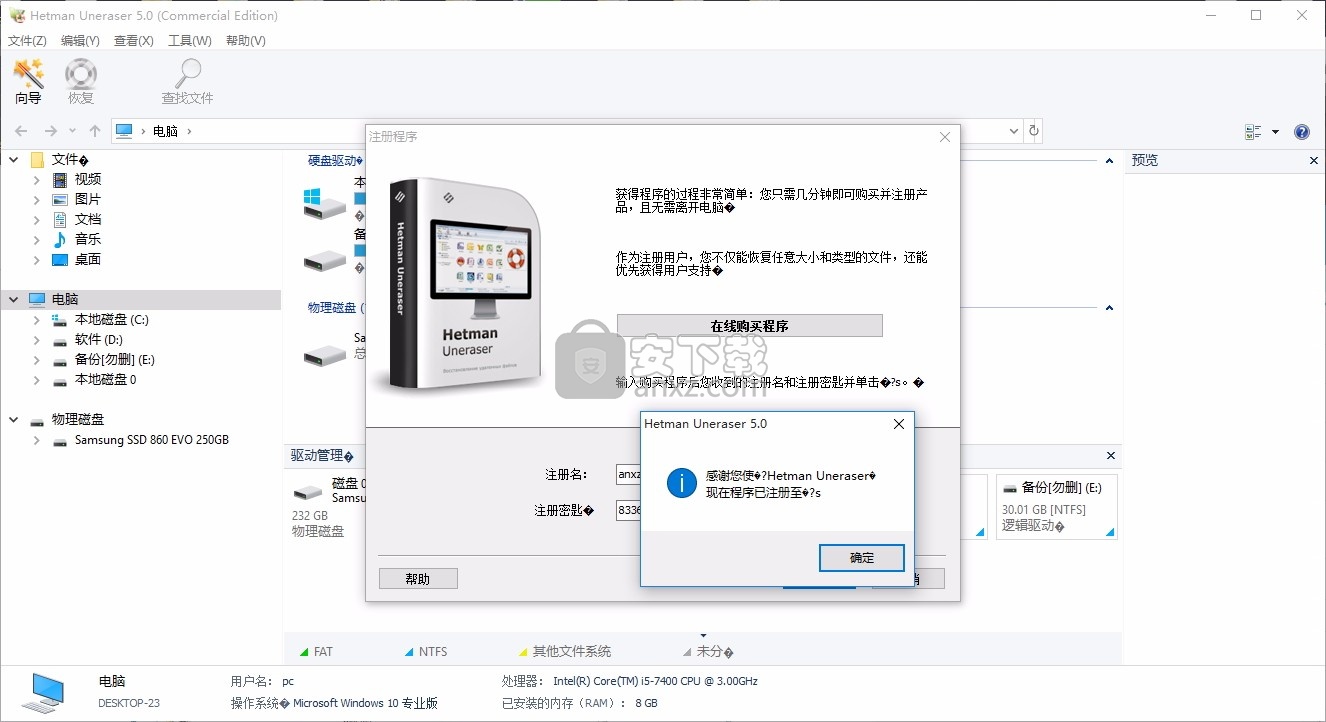The width and height of the screenshot is (1326, 722).
Task: Select the Music (音乐) folder
Action: (x=88, y=239)
